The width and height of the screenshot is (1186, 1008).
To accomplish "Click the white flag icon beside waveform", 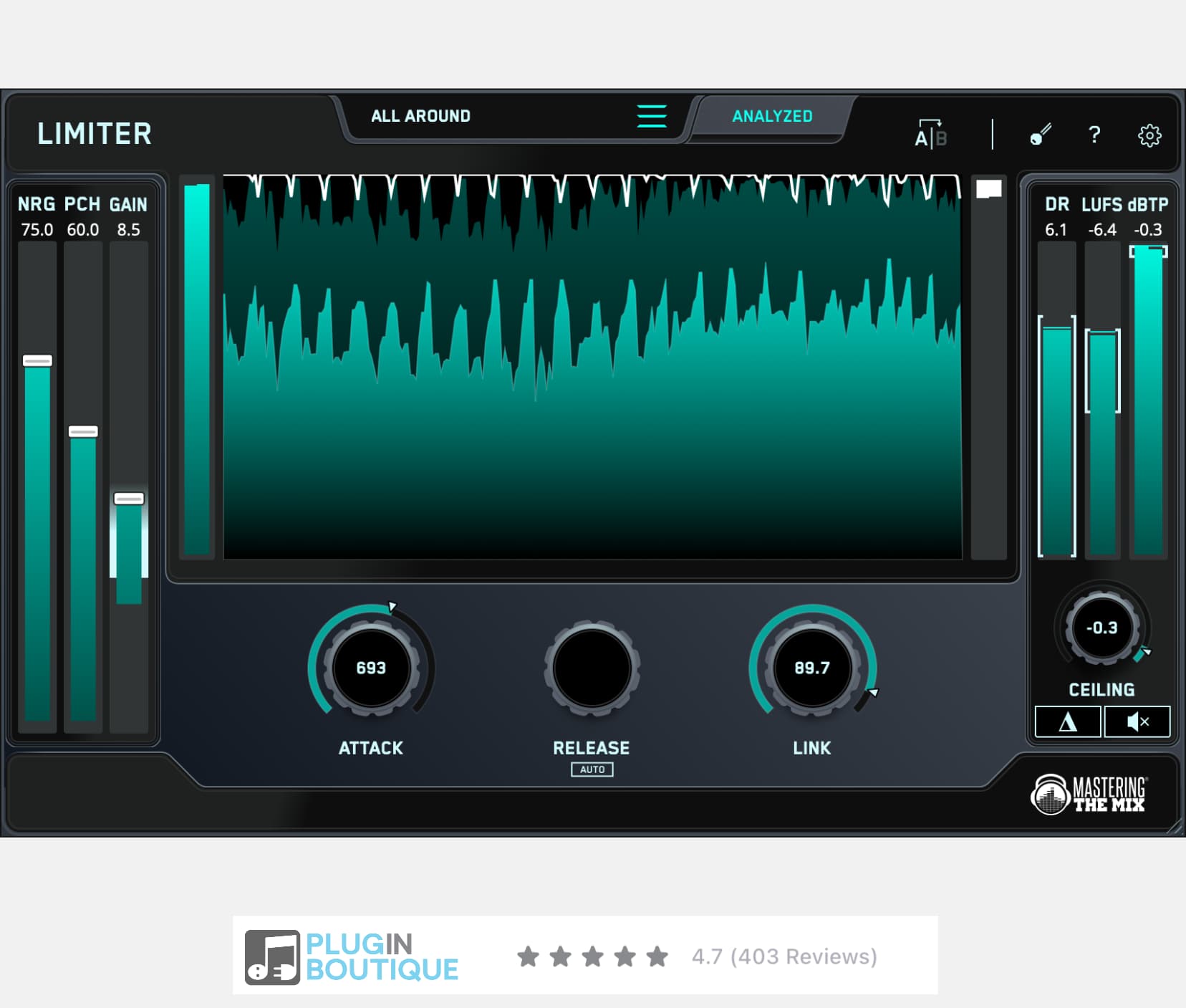I will coord(988,189).
